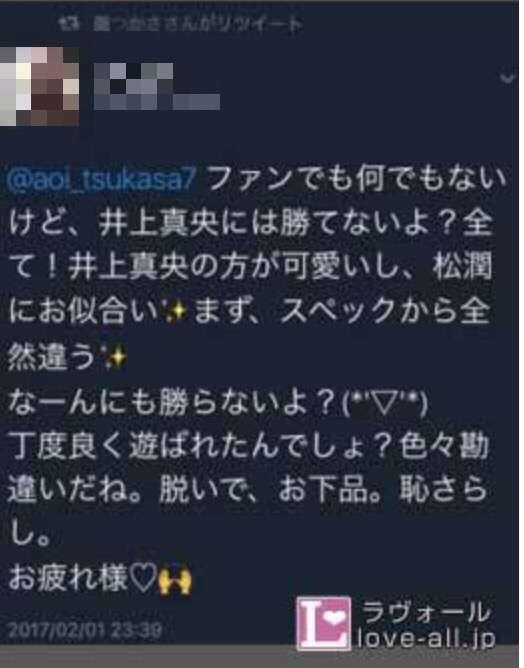Open the blurred 'さんがリツイート' retweeter label
Image resolution: width=524 pixels, height=668 pixels.
pos(198,25)
